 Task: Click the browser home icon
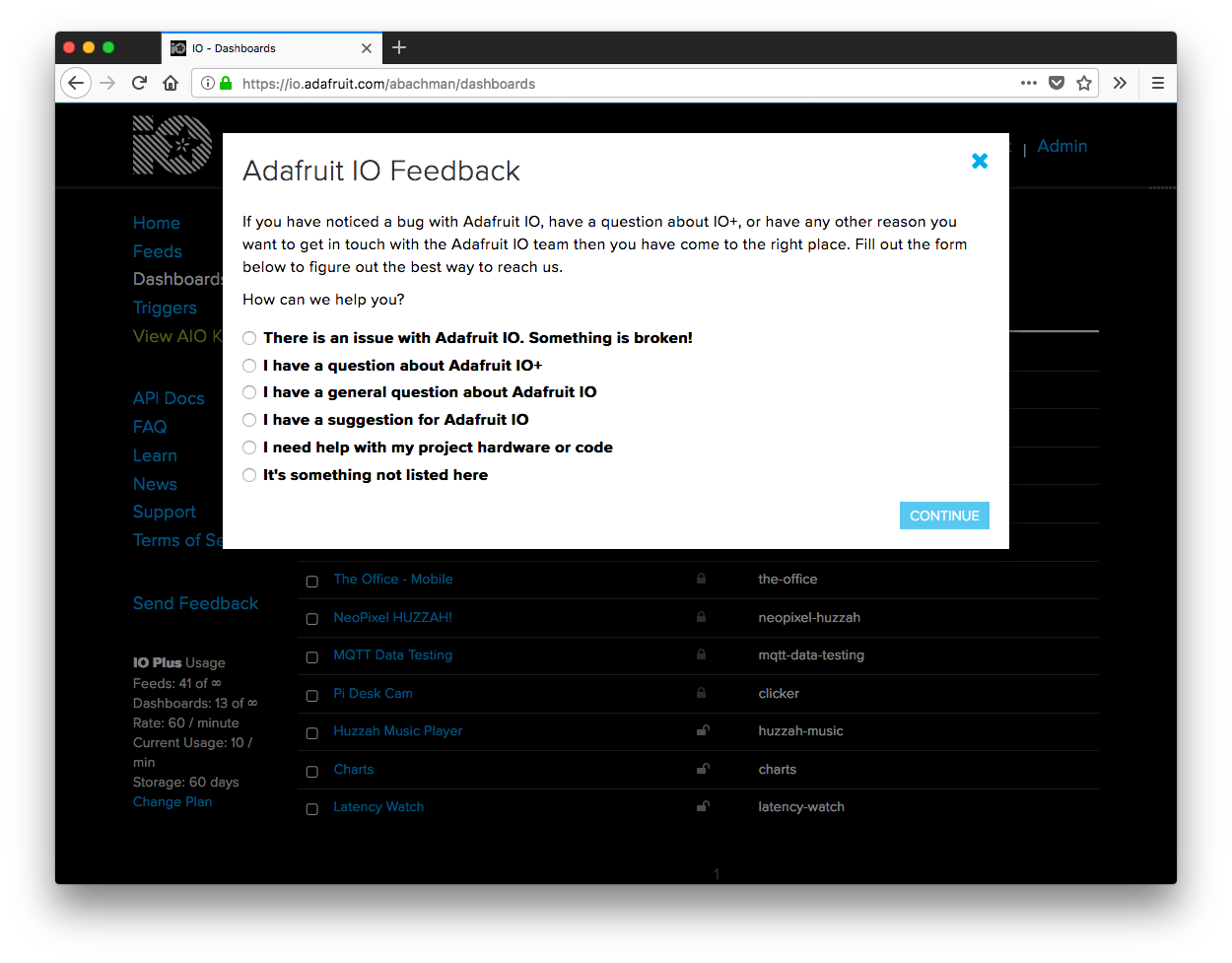click(x=170, y=83)
